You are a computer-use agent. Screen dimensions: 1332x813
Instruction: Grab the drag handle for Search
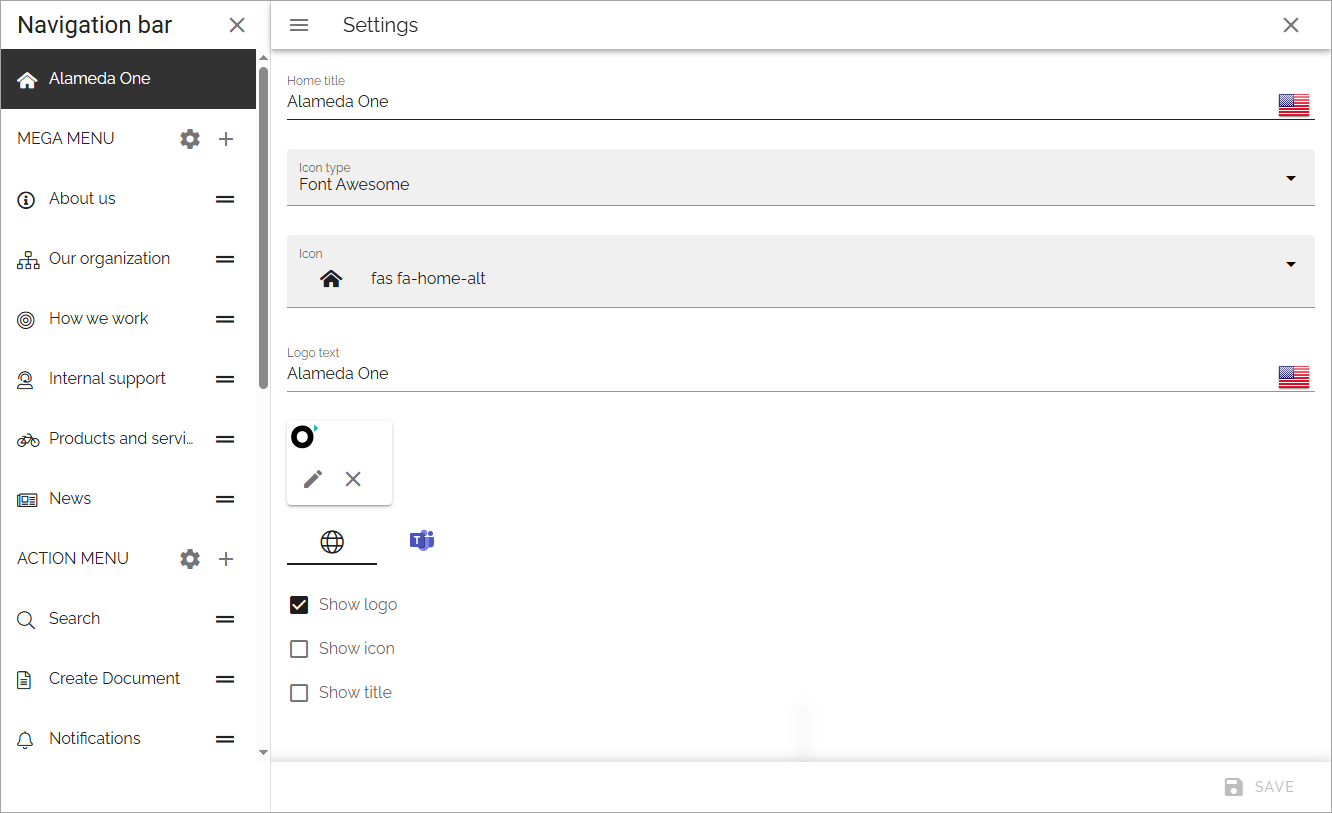pyautogui.click(x=225, y=619)
